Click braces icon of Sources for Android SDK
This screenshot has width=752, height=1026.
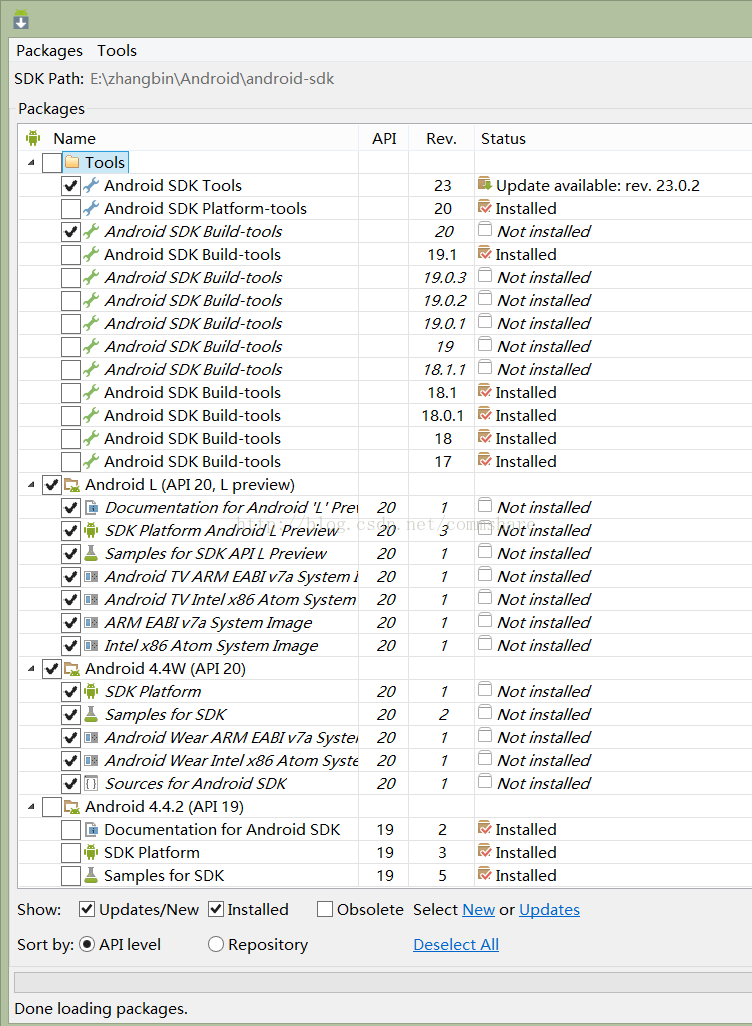[92, 783]
